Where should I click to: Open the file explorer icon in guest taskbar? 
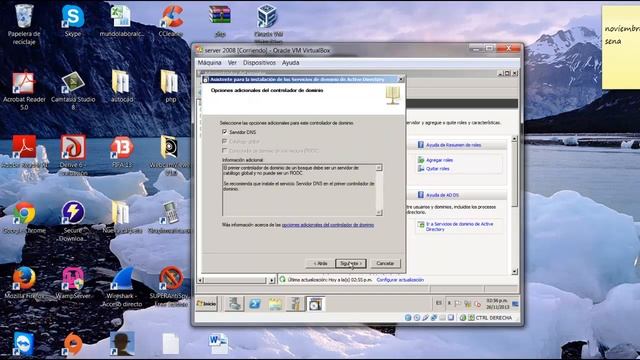275,304
